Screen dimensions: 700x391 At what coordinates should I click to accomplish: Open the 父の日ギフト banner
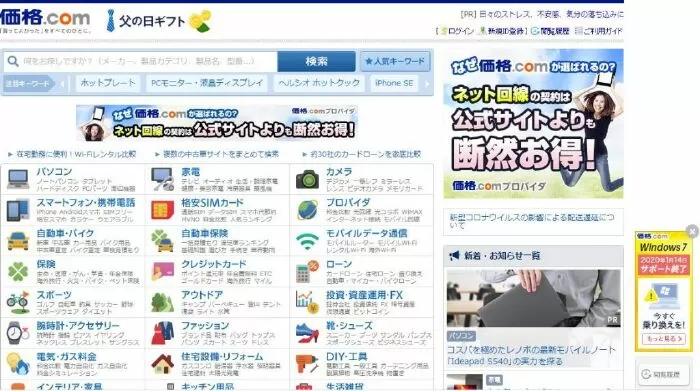tap(158, 21)
